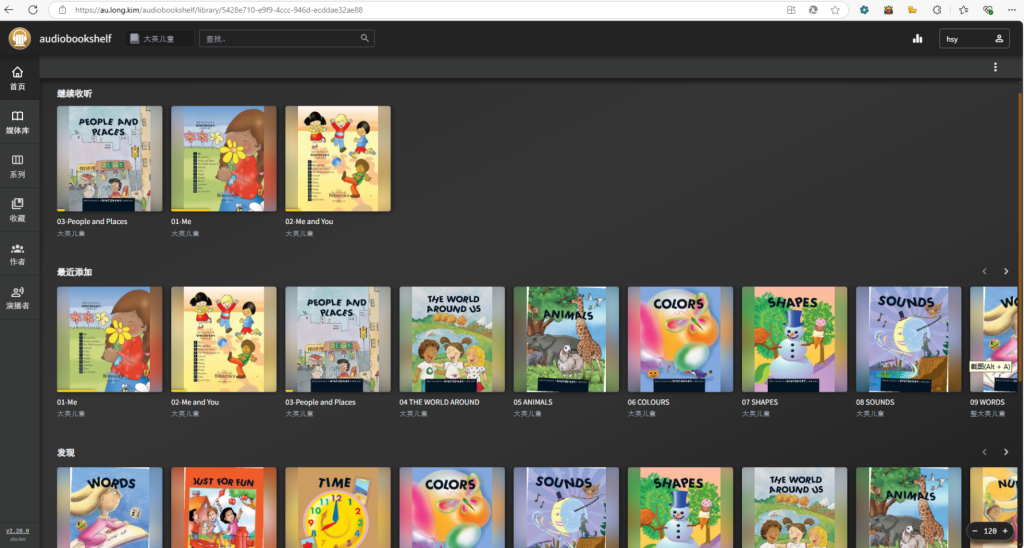Click the browser extensions puzzle icon
This screenshot has width=1024, height=548.
tap(936, 10)
